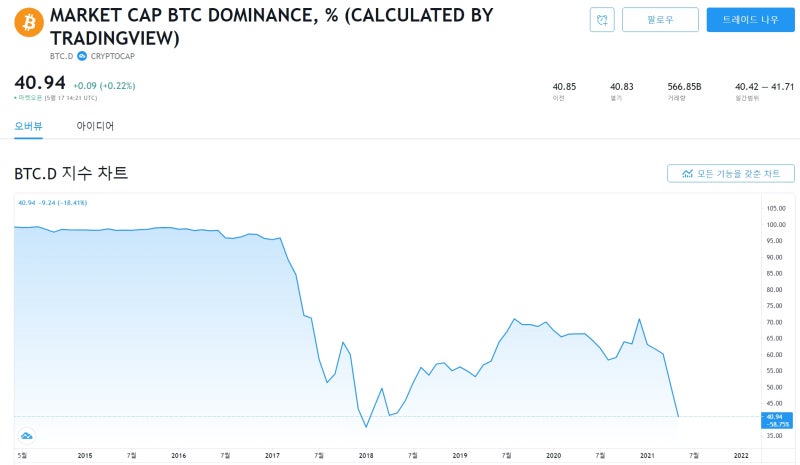Click the 40.42 — 41.71 daily range
This screenshot has width=800, height=465.
764,87
